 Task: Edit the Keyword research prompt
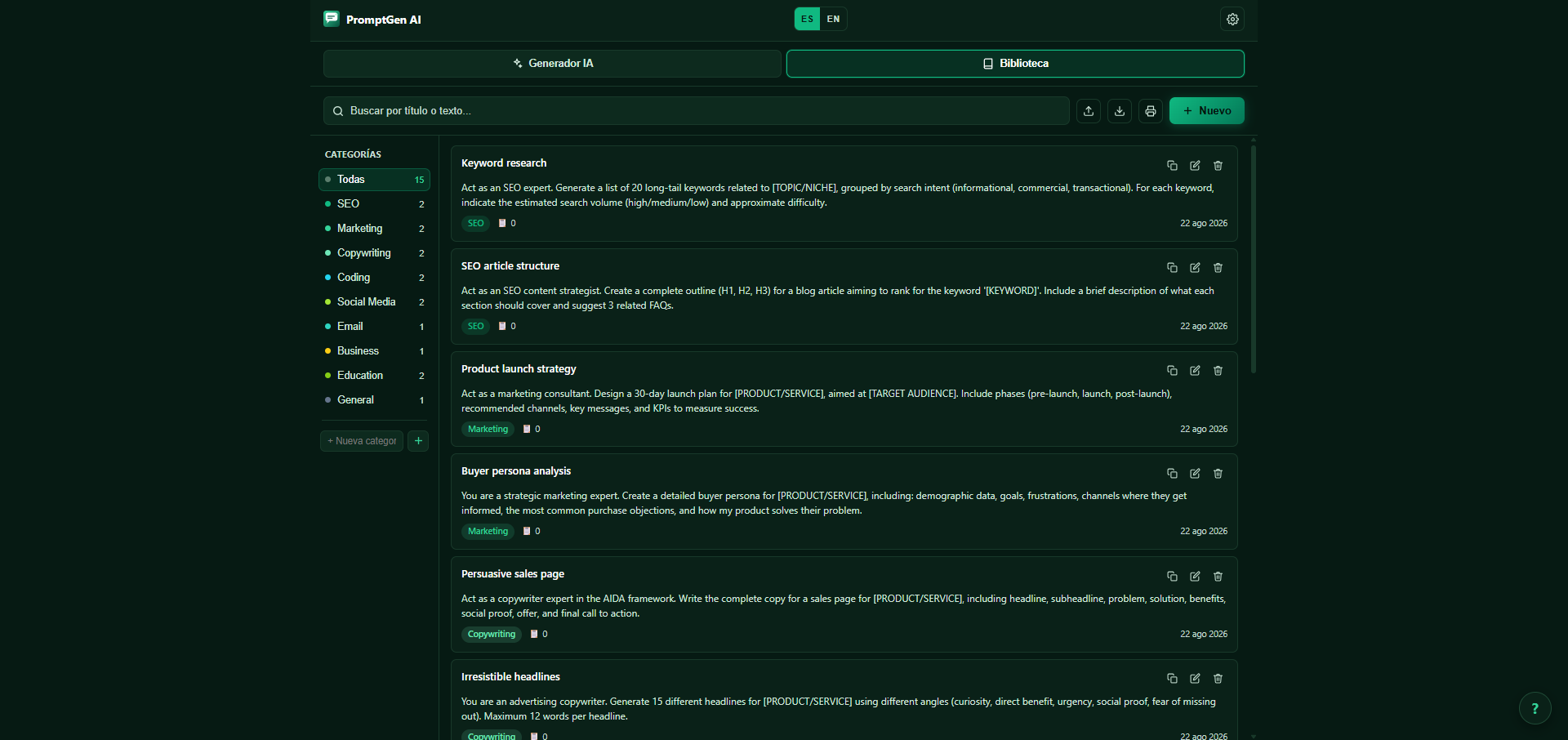(x=1195, y=165)
